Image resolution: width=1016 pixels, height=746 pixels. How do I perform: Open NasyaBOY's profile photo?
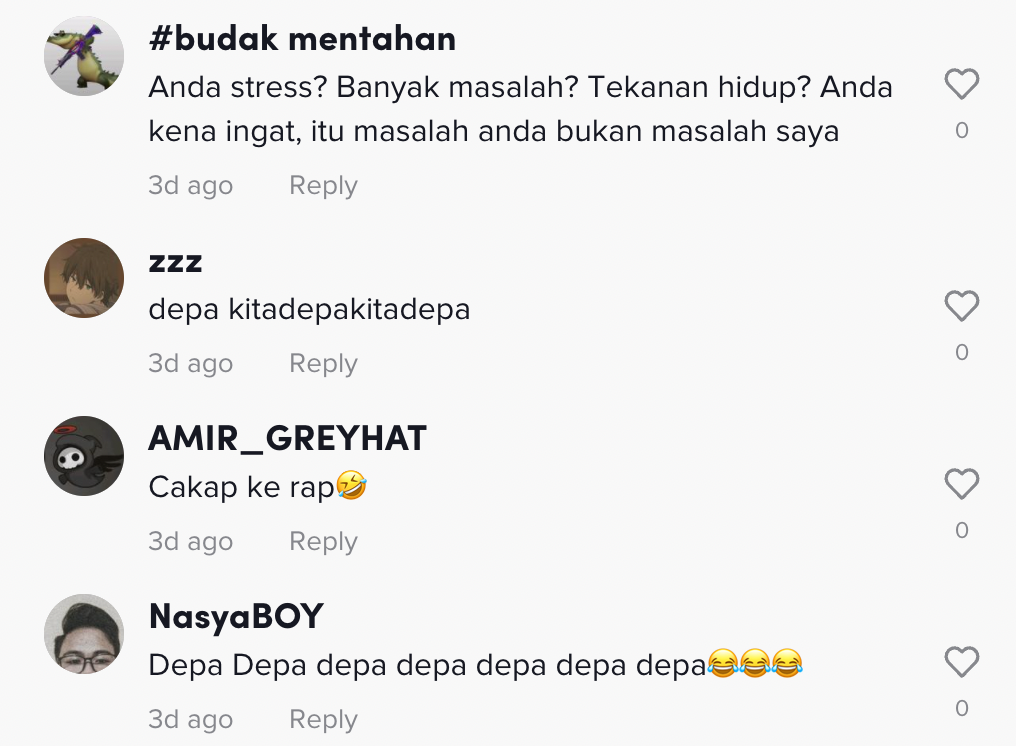point(84,634)
